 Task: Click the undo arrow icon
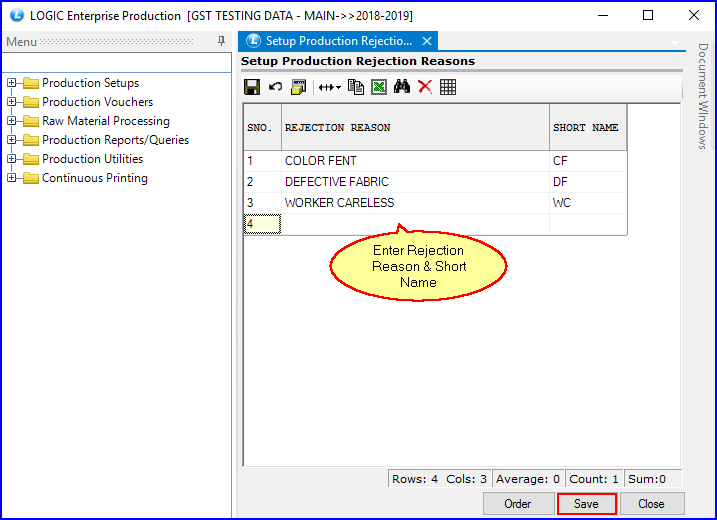275,87
